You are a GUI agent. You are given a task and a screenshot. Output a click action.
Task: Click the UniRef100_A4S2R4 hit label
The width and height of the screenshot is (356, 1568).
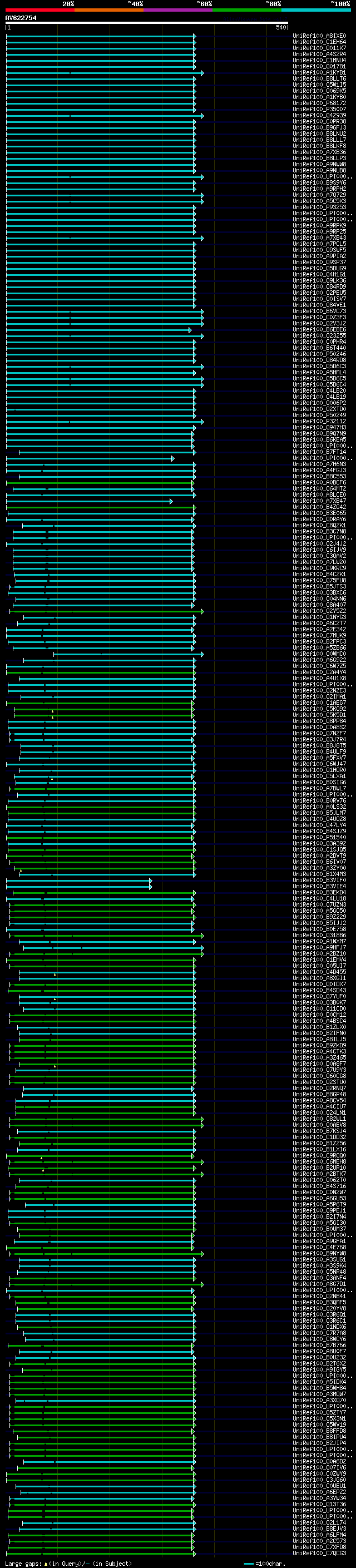(x=319, y=54)
